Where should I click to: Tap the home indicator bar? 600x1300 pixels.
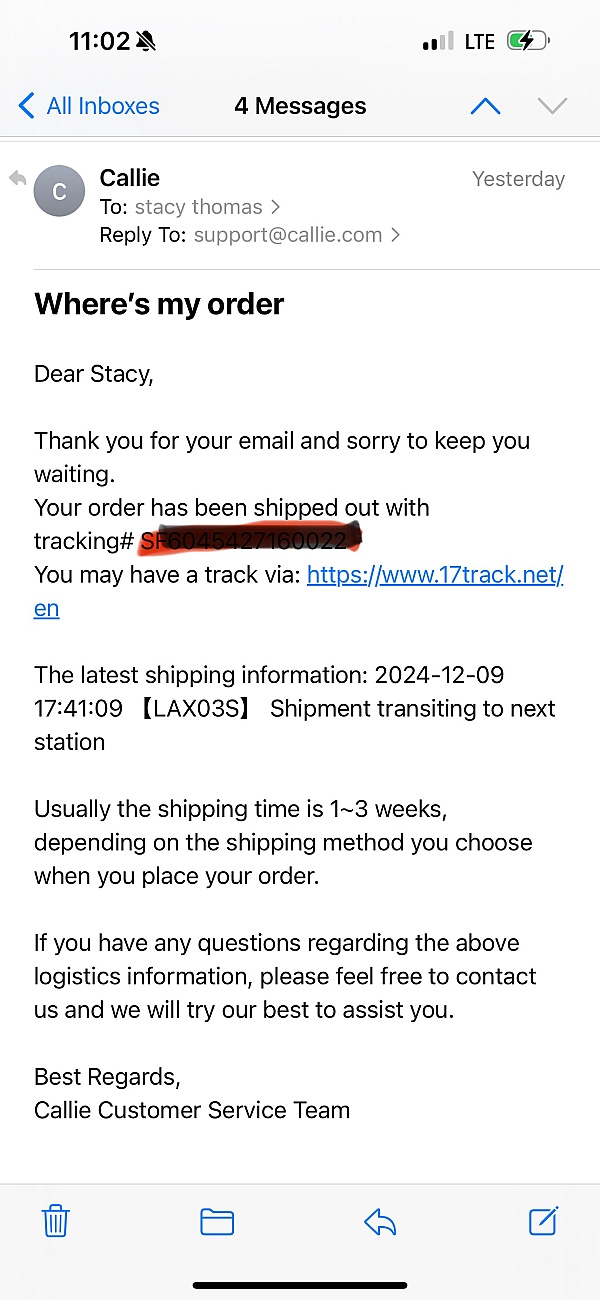click(x=300, y=1285)
